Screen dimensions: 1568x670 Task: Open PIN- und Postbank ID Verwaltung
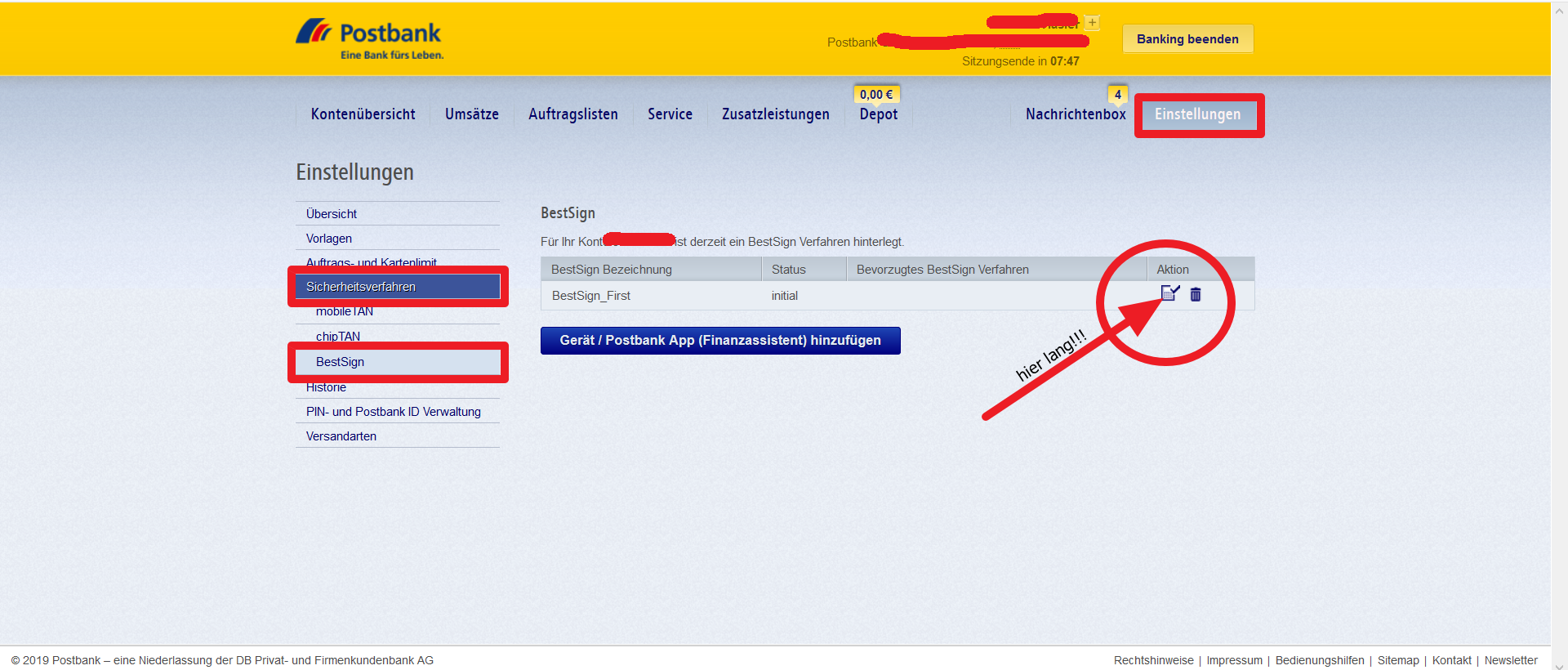click(x=398, y=412)
